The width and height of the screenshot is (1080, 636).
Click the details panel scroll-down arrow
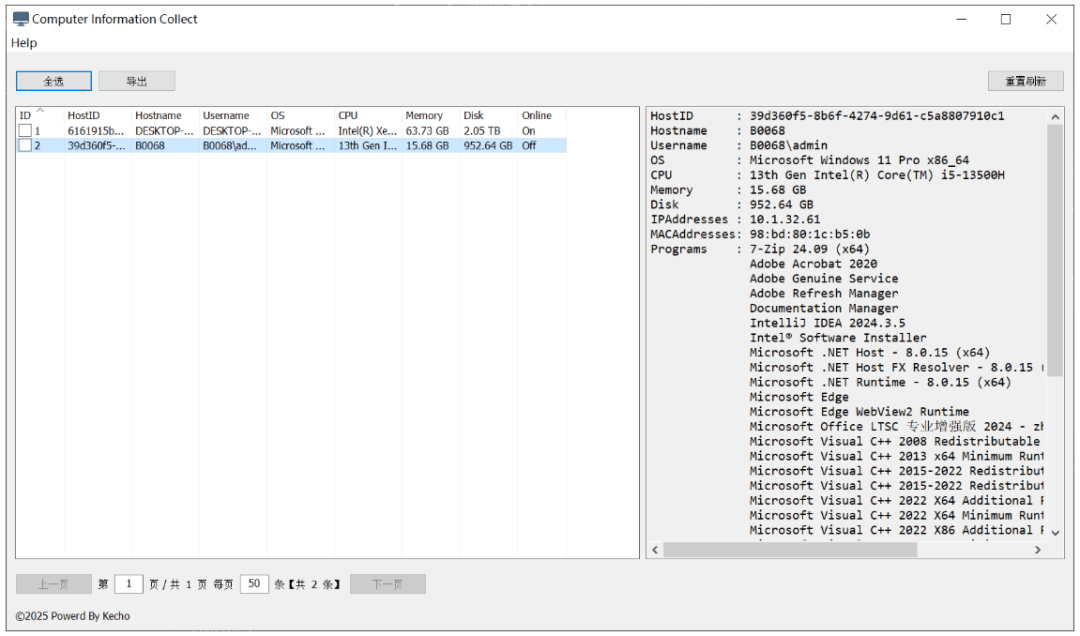click(1055, 533)
